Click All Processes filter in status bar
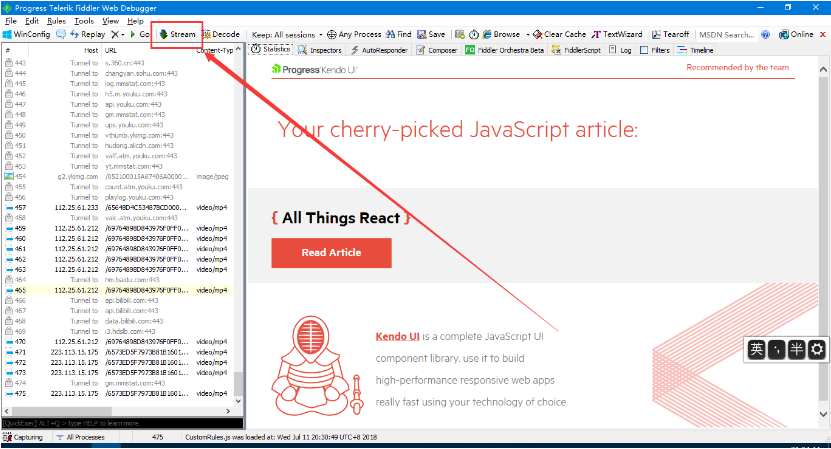This screenshot has width=831, height=449. [81, 437]
